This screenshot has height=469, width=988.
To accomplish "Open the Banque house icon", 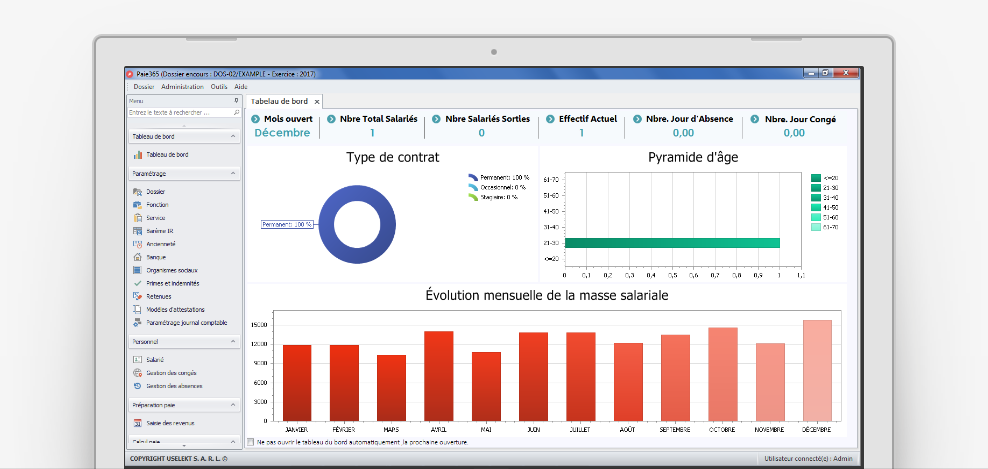I will click(137, 257).
